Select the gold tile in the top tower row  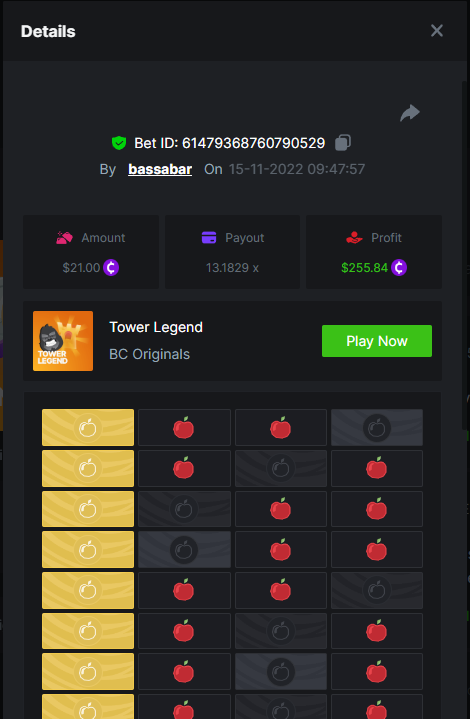(x=88, y=427)
